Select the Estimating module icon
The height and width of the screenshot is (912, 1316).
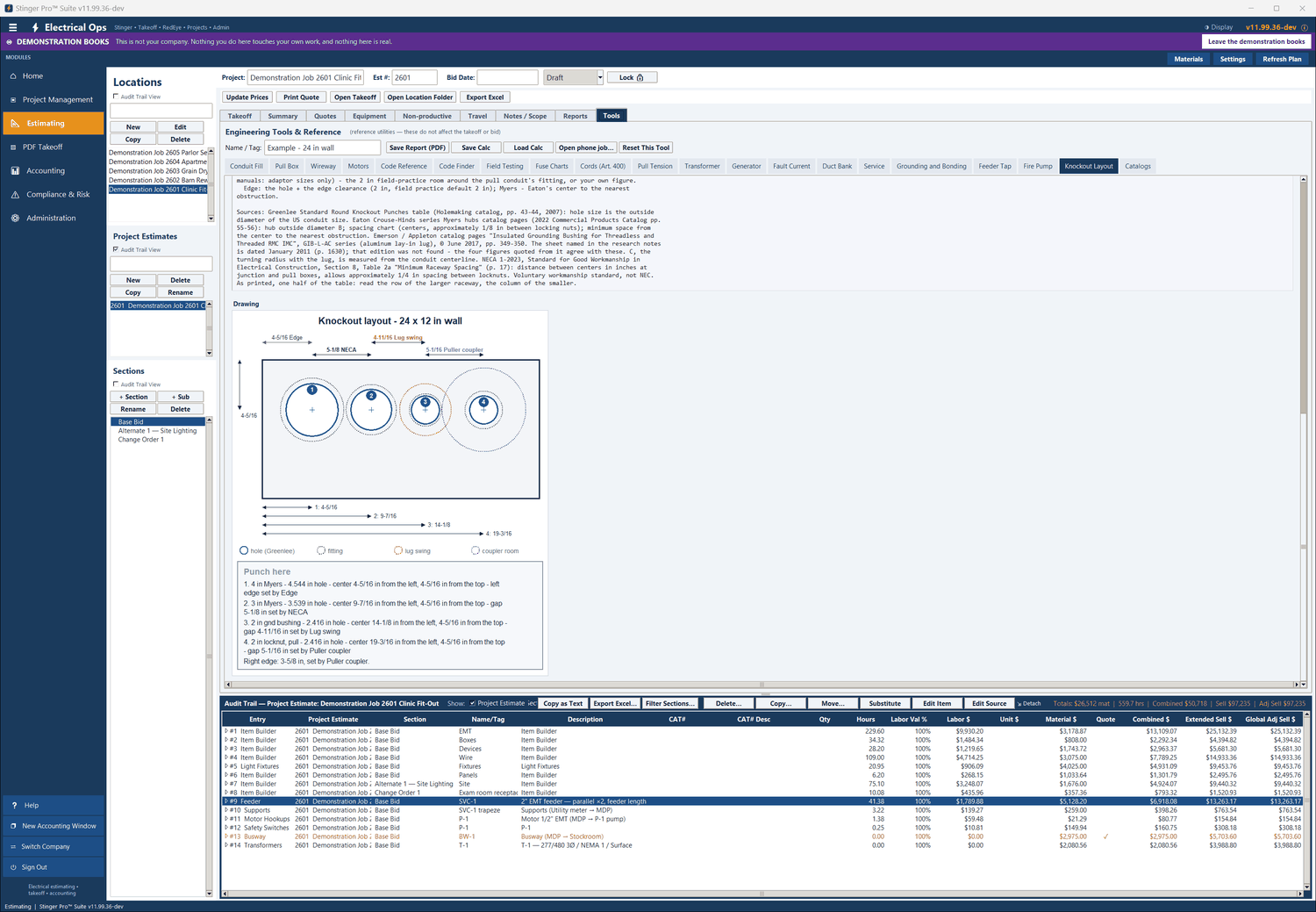tap(14, 124)
